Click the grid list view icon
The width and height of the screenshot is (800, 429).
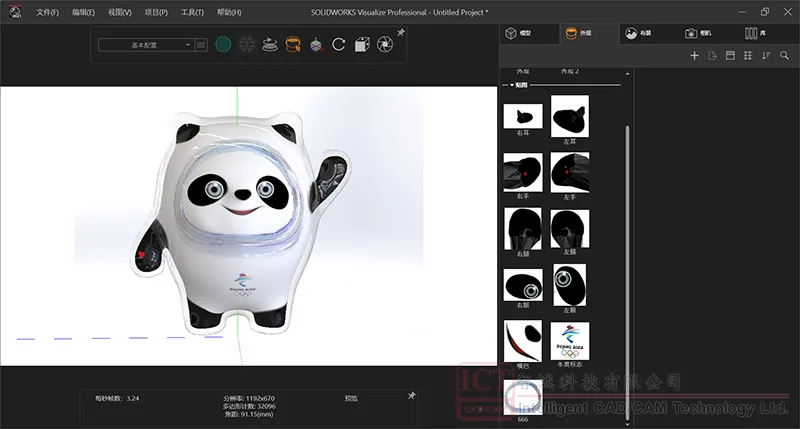[x=748, y=56]
